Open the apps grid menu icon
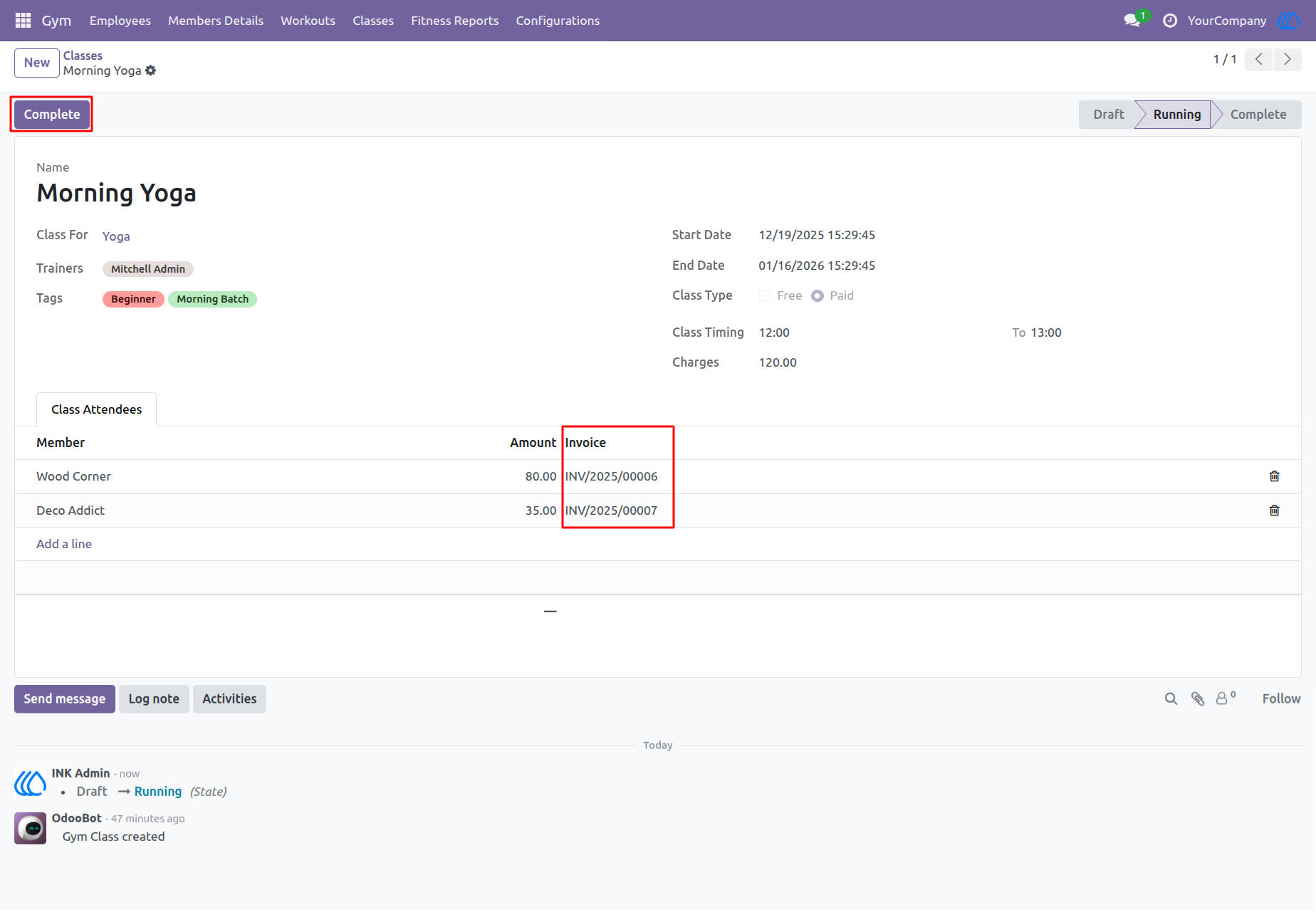The width and height of the screenshot is (1316, 912). click(23, 21)
